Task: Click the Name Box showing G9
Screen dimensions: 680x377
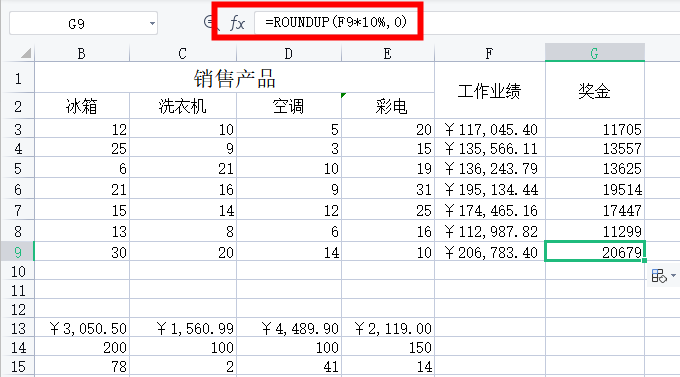Action: [83, 23]
